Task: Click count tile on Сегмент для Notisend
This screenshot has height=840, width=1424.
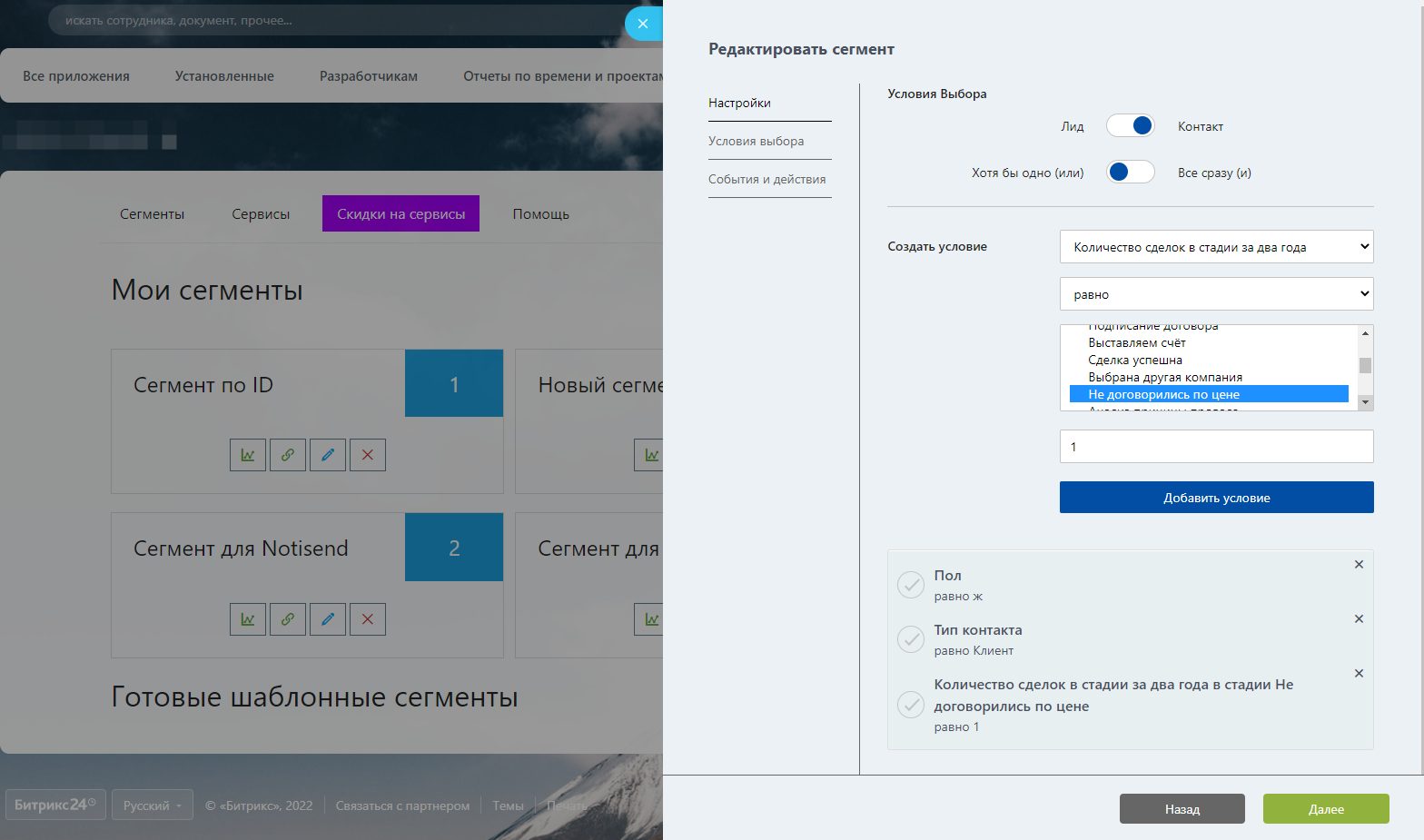Action: pos(454,548)
